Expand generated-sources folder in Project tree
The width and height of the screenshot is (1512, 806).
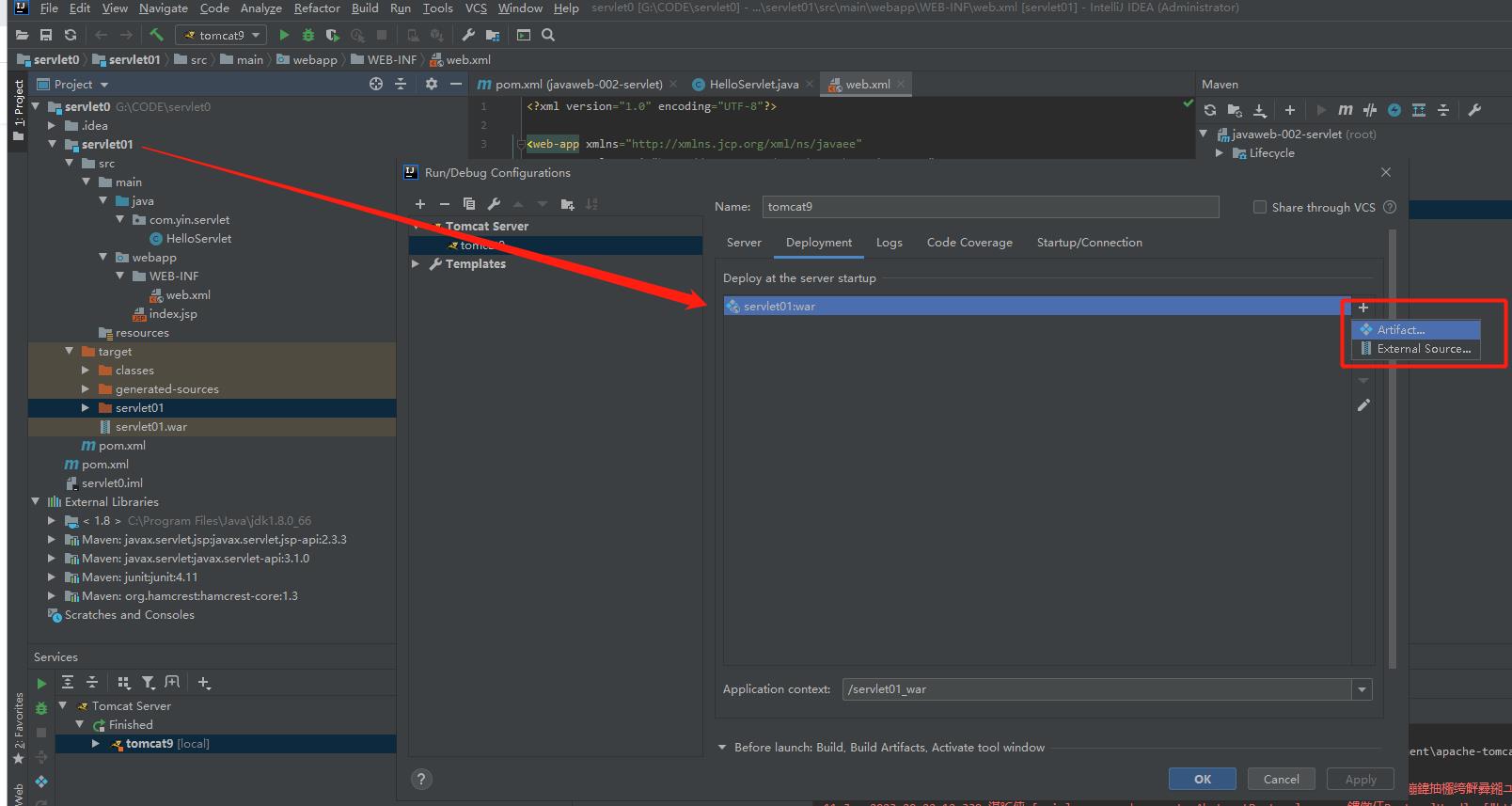pyautogui.click(x=86, y=389)
